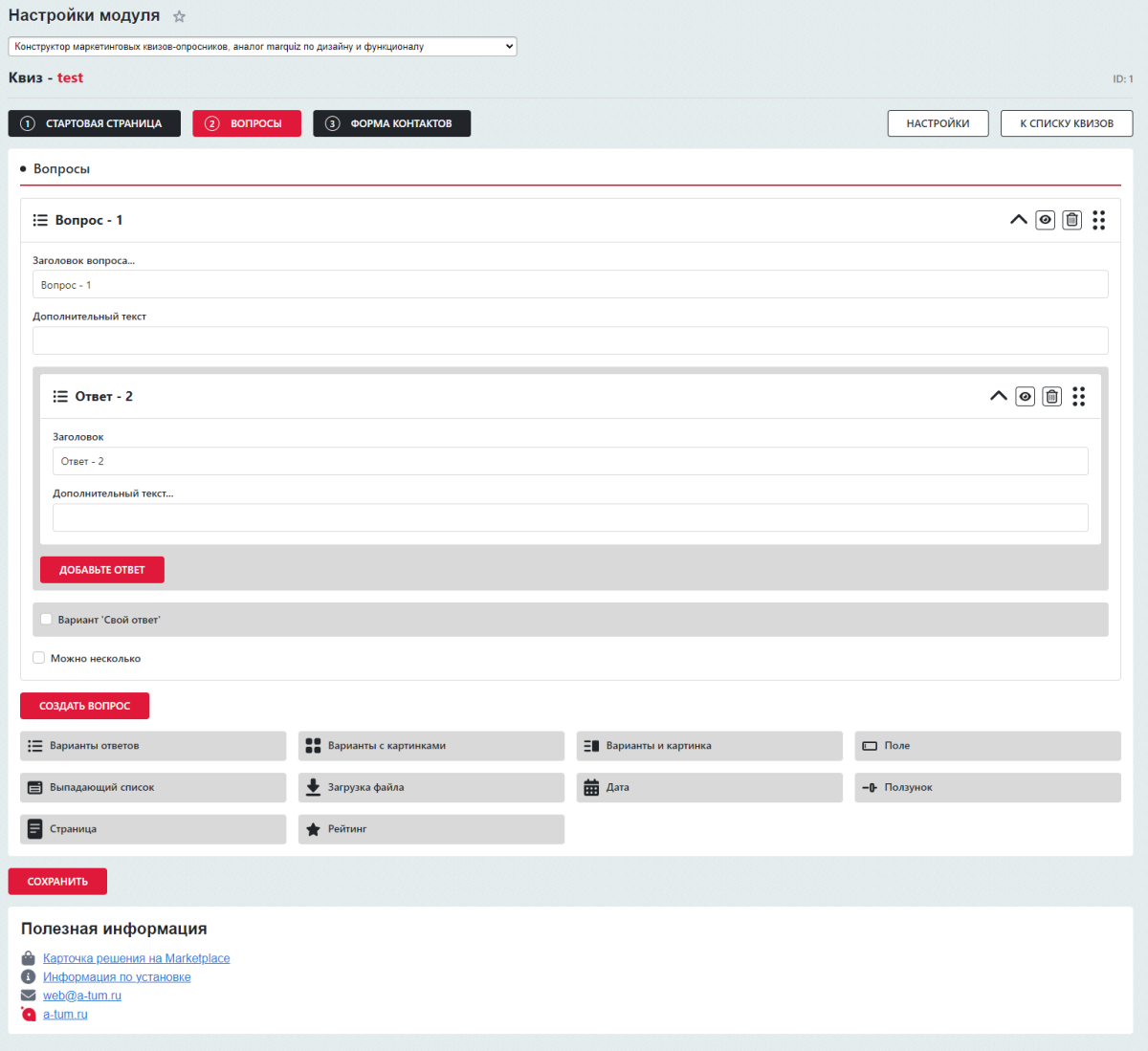The width and height of the screenshot is (1148, 1051).
Task: Click drag handle dots on Вопрос - 1
Action: click(x=1098, y=220)
